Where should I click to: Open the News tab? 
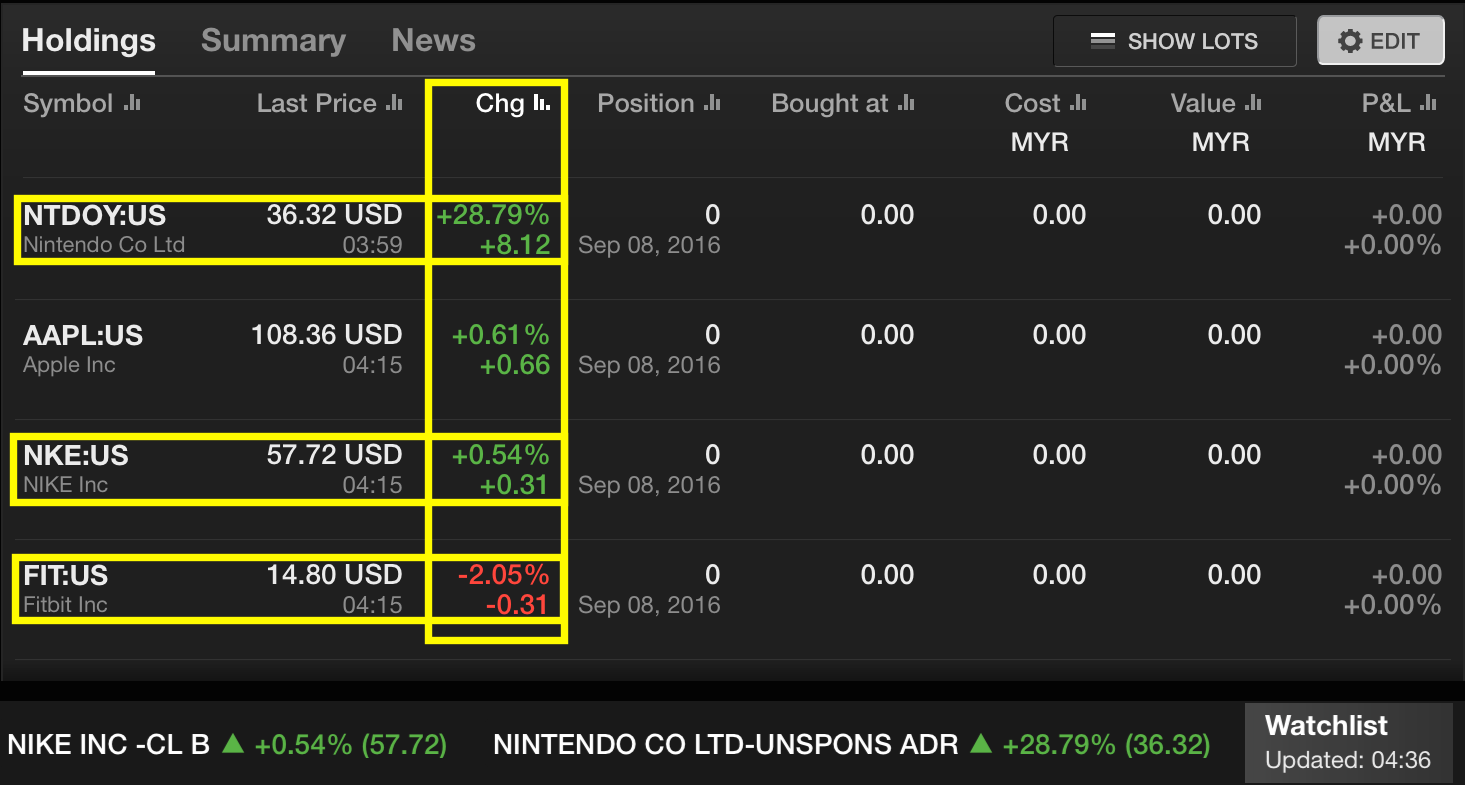pos(433,40)
